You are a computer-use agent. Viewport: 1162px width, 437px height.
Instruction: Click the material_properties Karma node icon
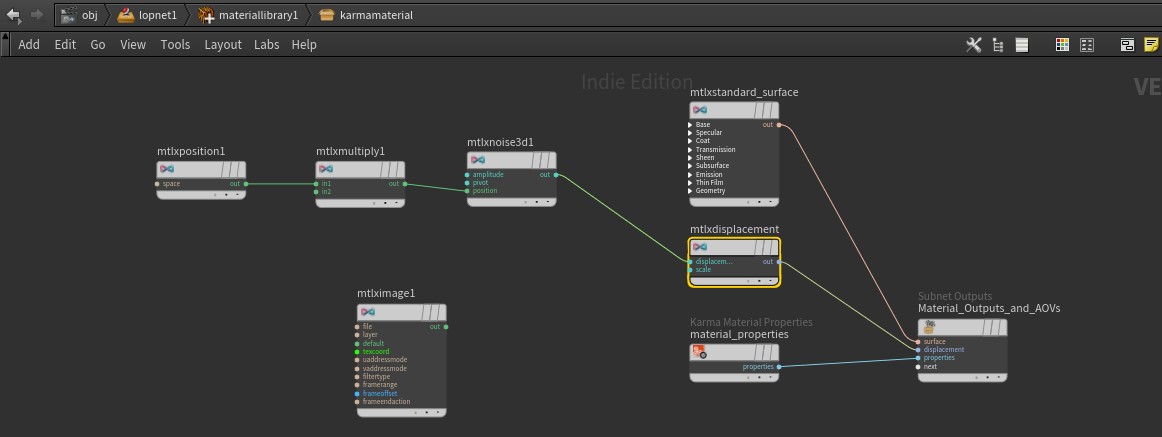coord(700,352)
